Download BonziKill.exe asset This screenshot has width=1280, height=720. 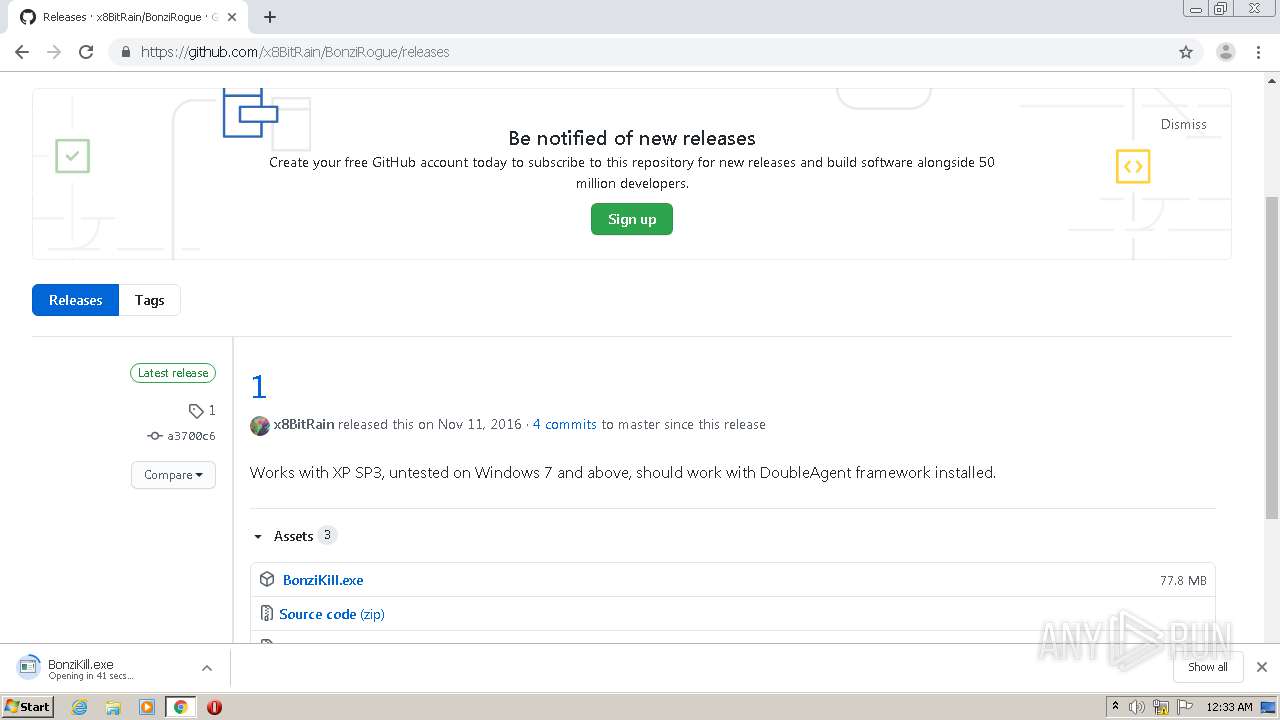323,580
